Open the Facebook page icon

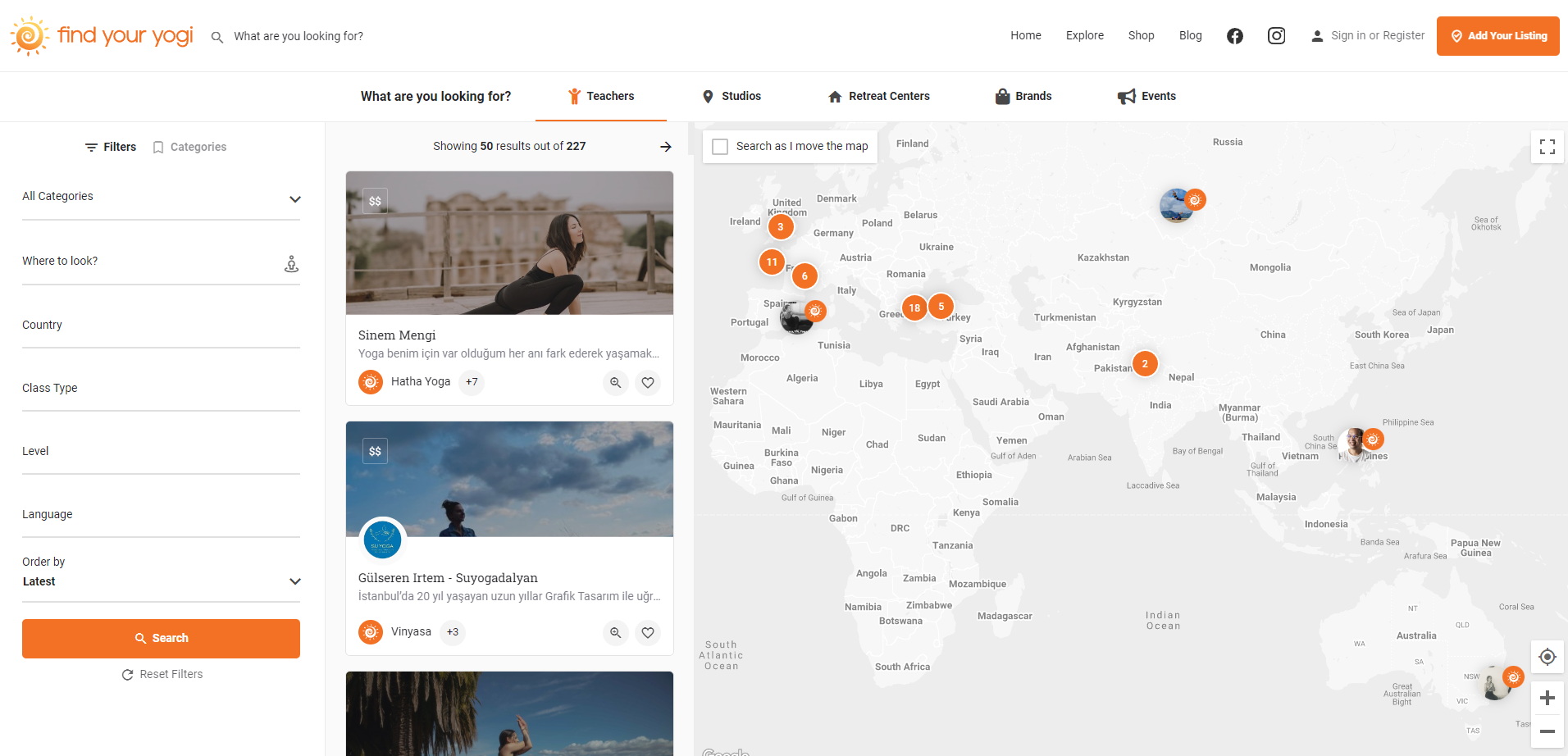click(1235, 36)
